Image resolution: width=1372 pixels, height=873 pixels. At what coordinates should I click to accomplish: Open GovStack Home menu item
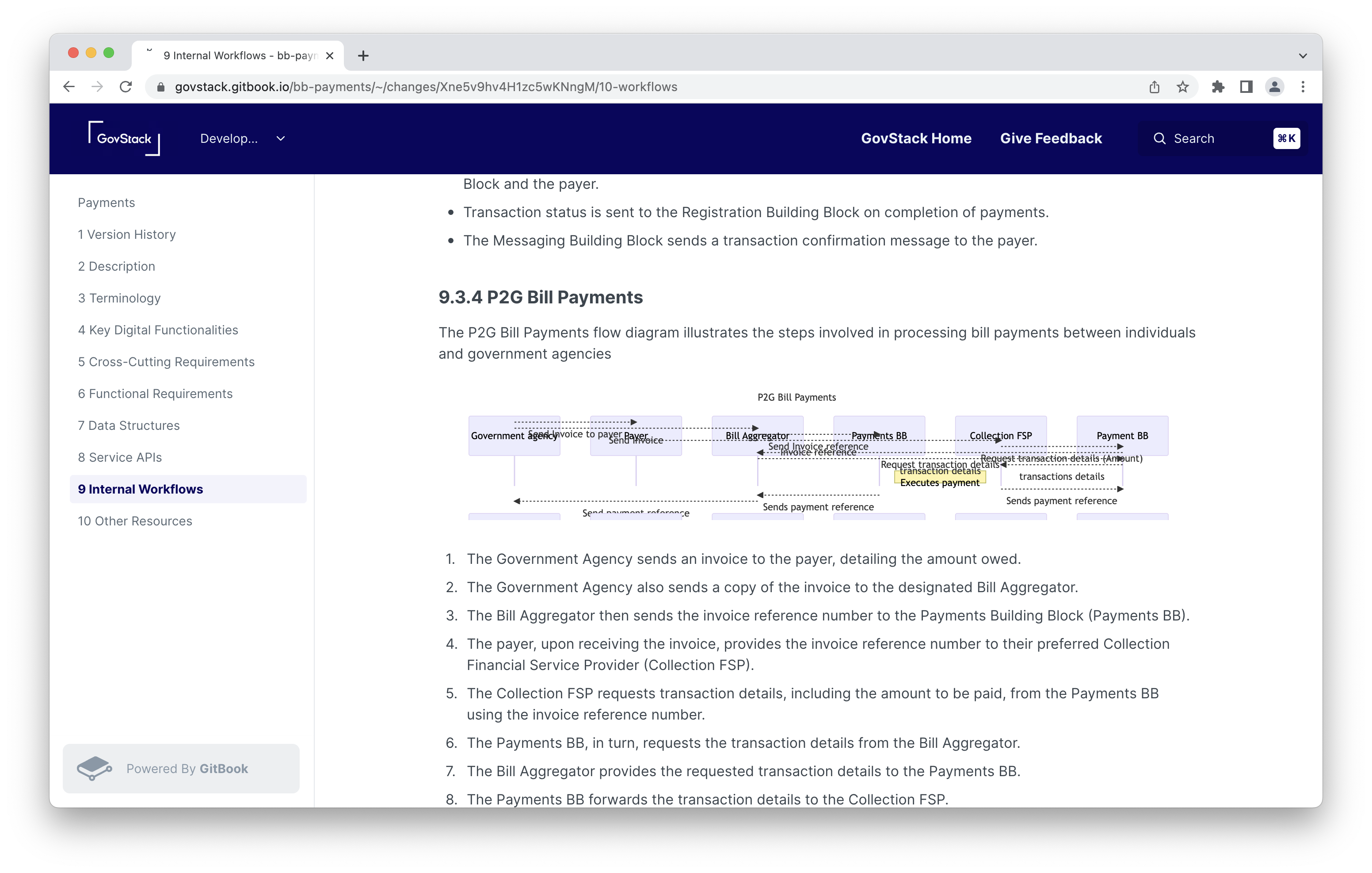(x=916, y=138)
